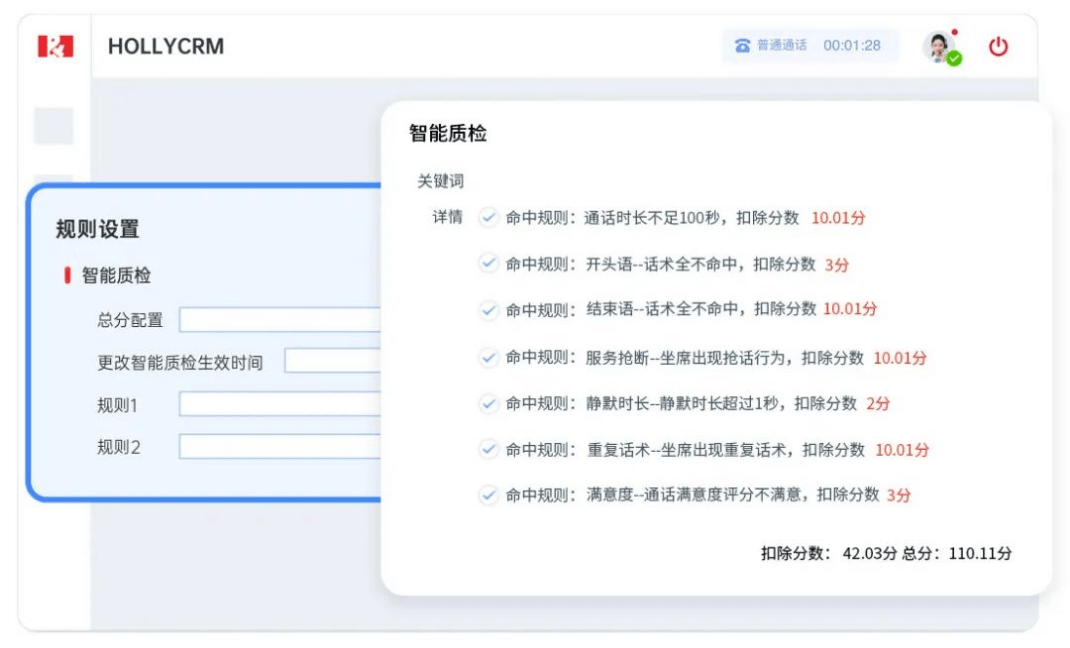Click the 更改智能质检生效时间 input field

click(332, 361)
